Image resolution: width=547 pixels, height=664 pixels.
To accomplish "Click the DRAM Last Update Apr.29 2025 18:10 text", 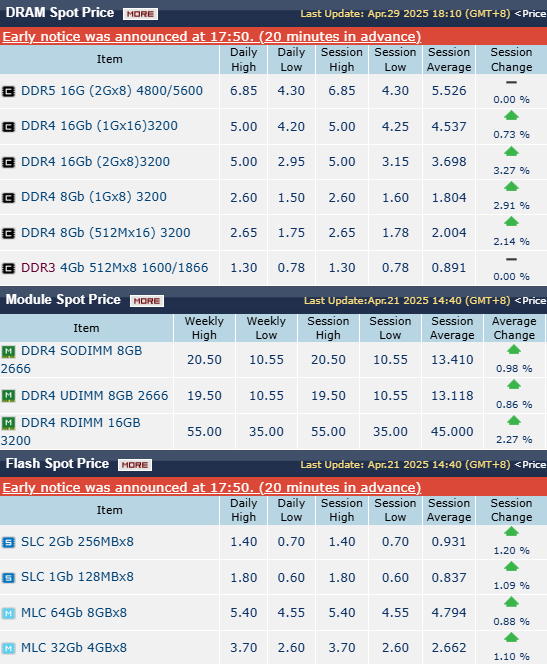I will [406, 14].
